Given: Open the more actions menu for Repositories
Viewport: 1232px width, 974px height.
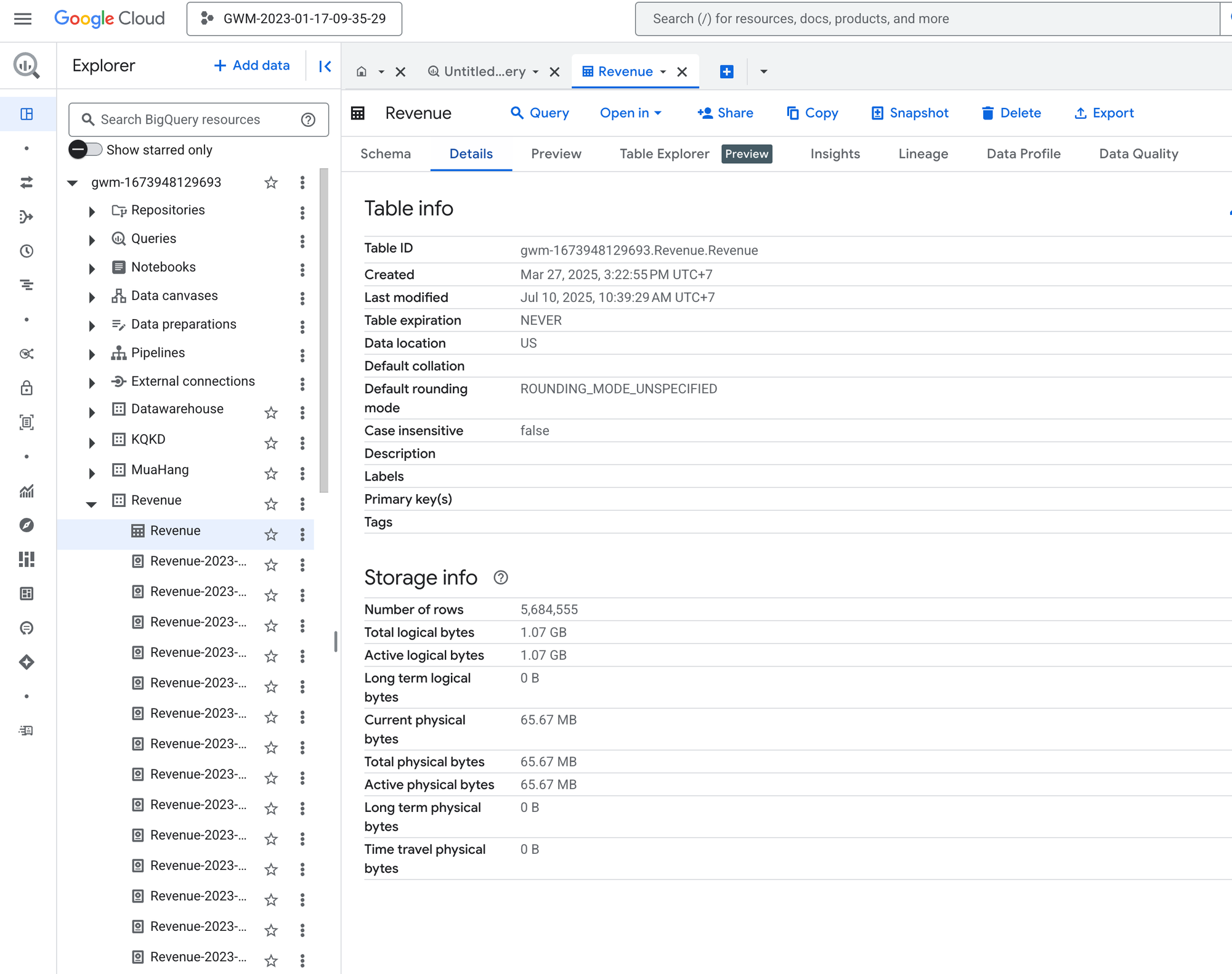Looking at the screenshot, I should click(302, 213).
